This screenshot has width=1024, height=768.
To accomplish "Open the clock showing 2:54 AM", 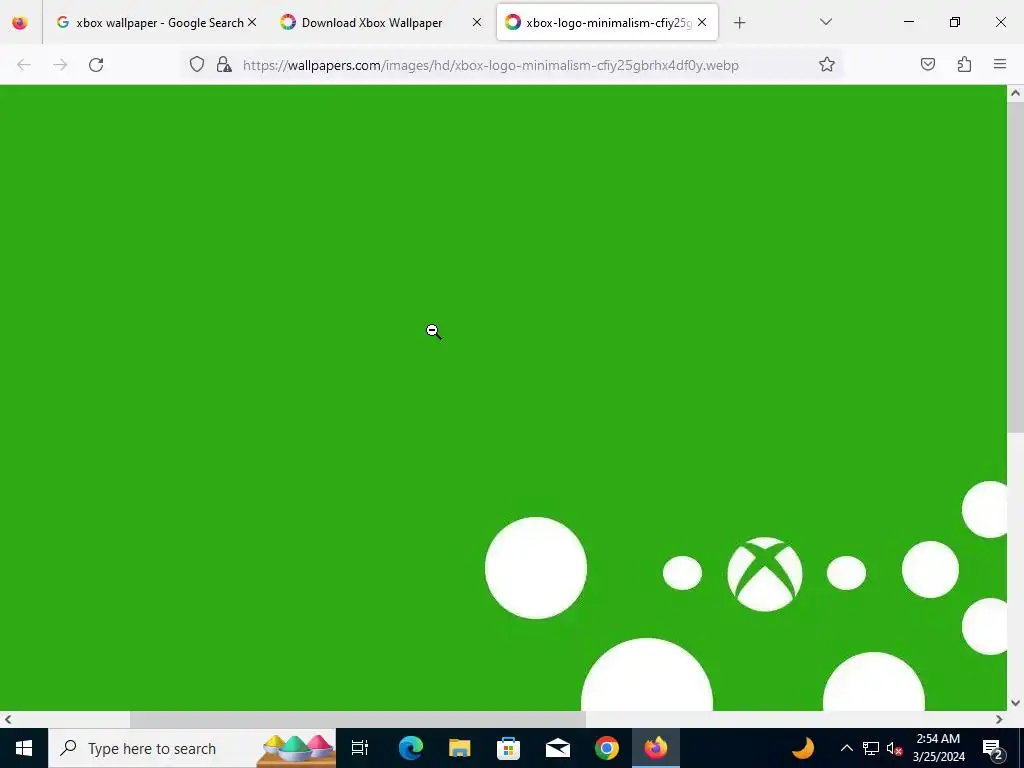I will [x=938, y=748].
